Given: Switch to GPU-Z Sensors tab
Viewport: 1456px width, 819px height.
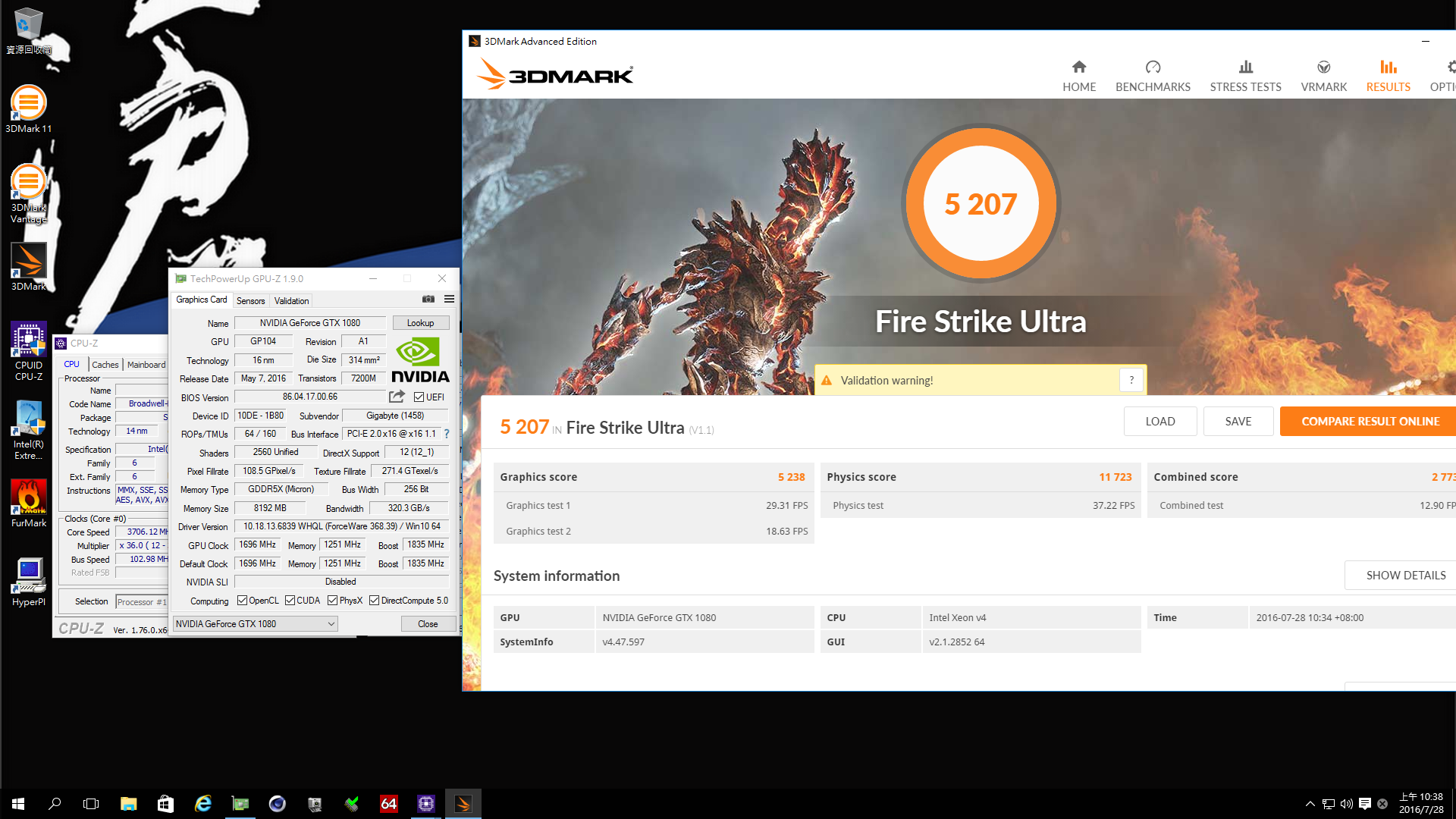Looking at the screenshot, I should point(250,301).
